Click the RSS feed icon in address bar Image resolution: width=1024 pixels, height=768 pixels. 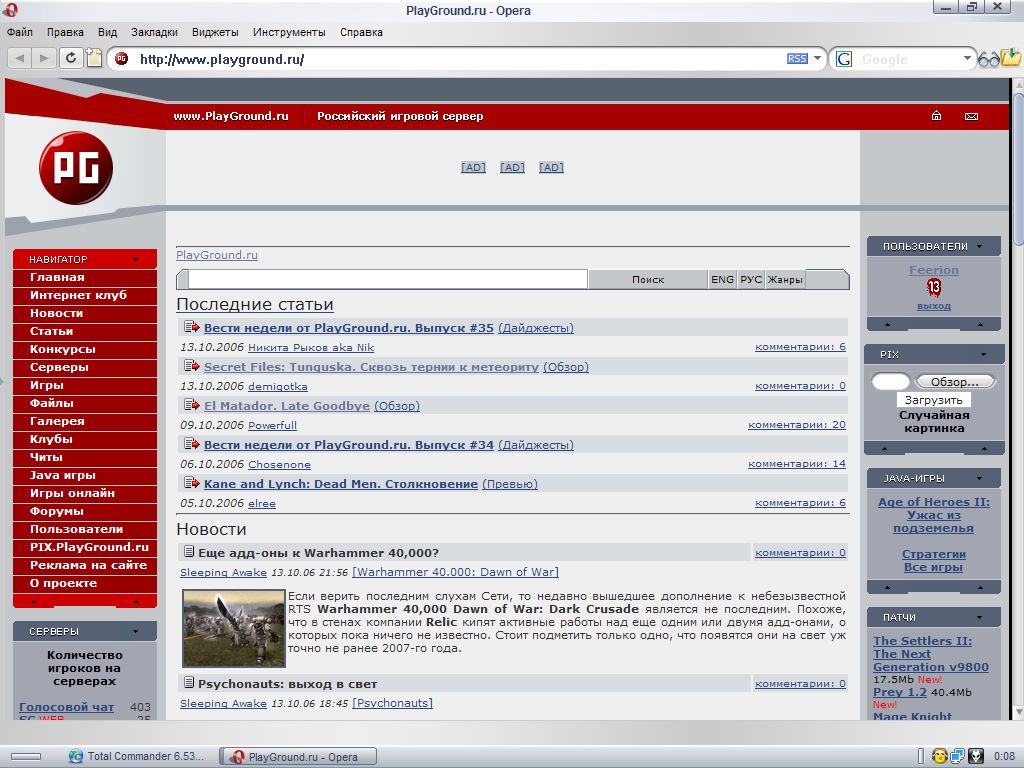click(x=797, y=59)
